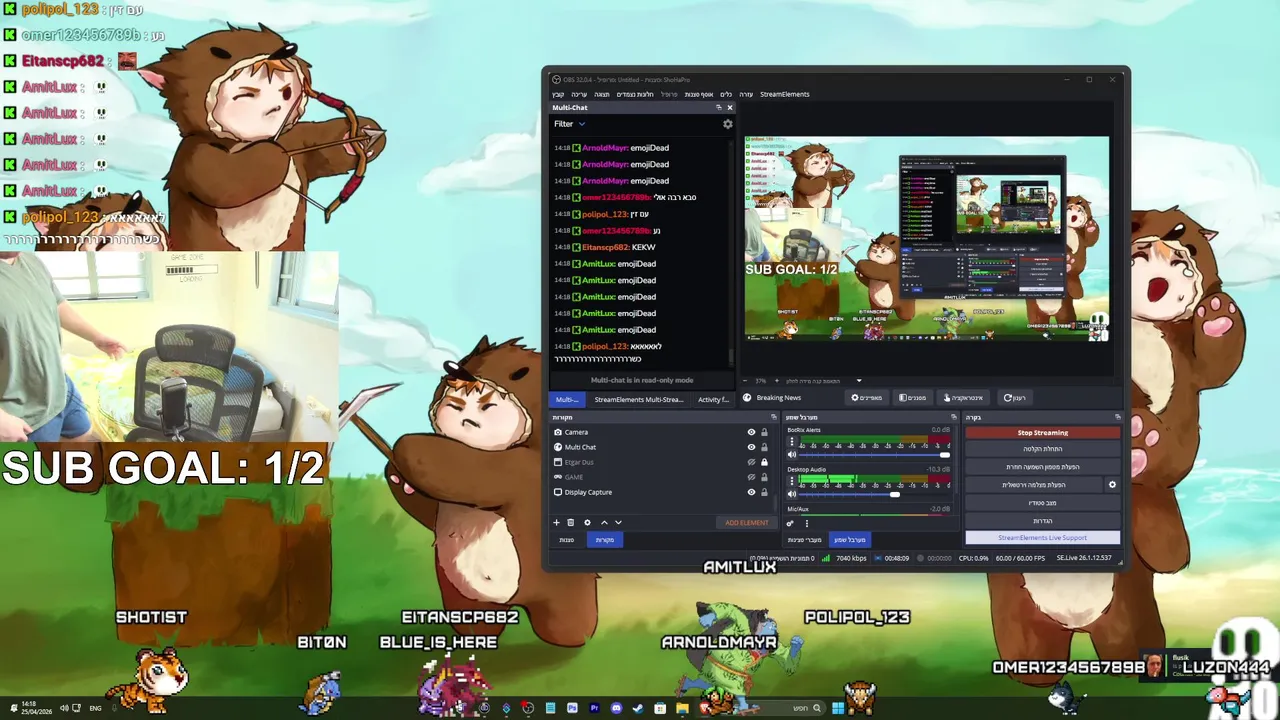Viewport: 1280px width, 720px height.
Task: Click התחלת הקלטה (Start Recording) button
Action: 1042,449
